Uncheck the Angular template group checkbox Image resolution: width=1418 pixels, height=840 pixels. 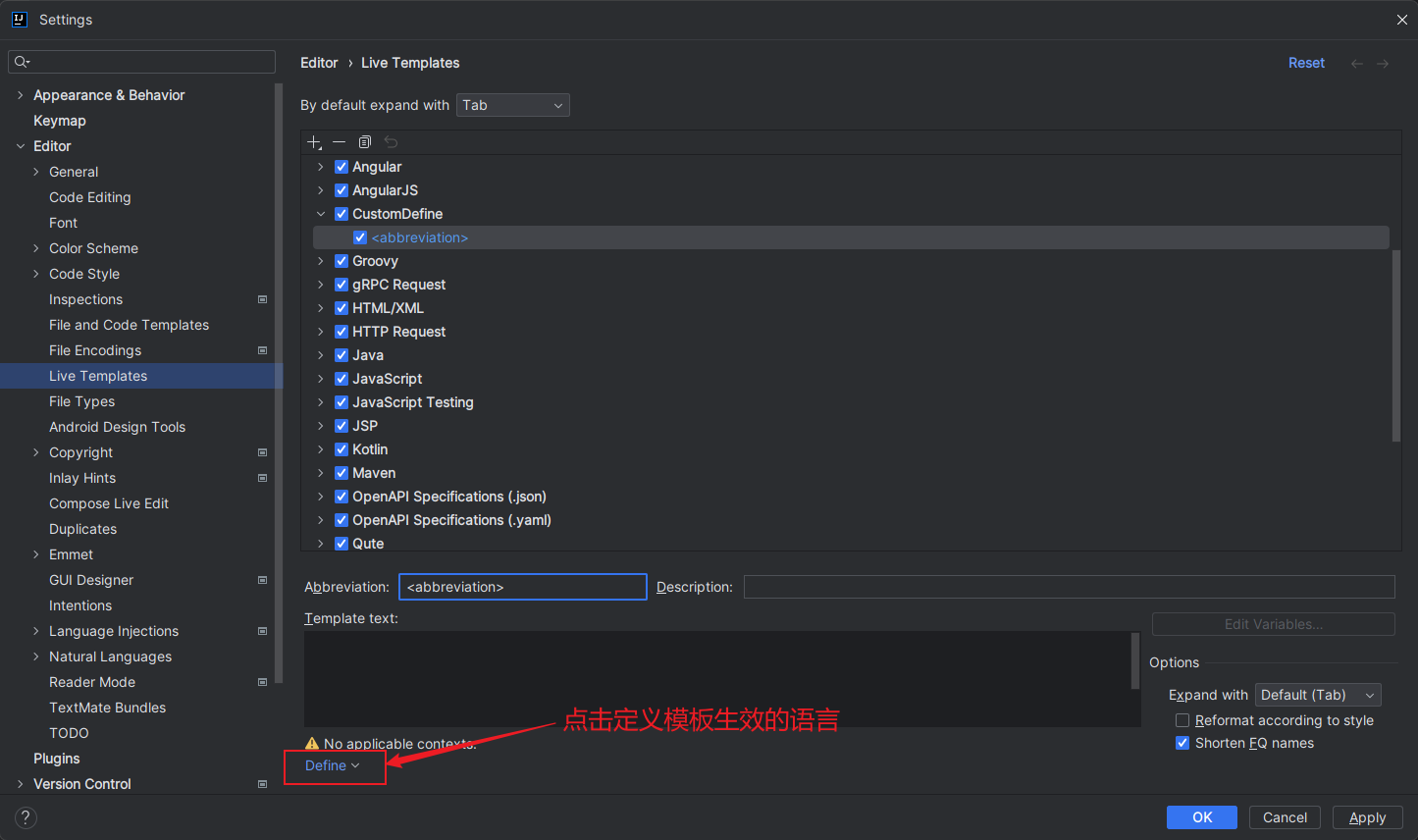click(341, 167)
